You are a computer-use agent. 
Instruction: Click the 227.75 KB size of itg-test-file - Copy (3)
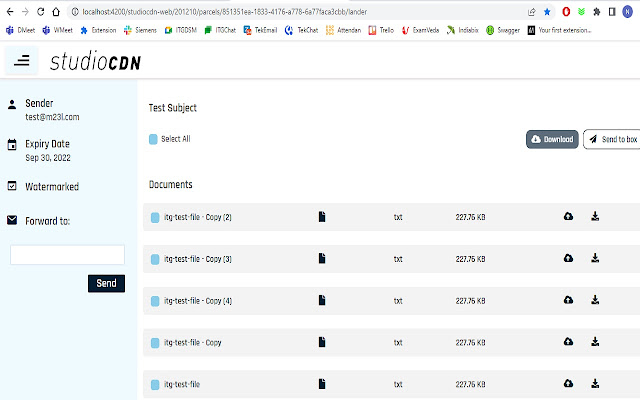[x=470, y=259]
